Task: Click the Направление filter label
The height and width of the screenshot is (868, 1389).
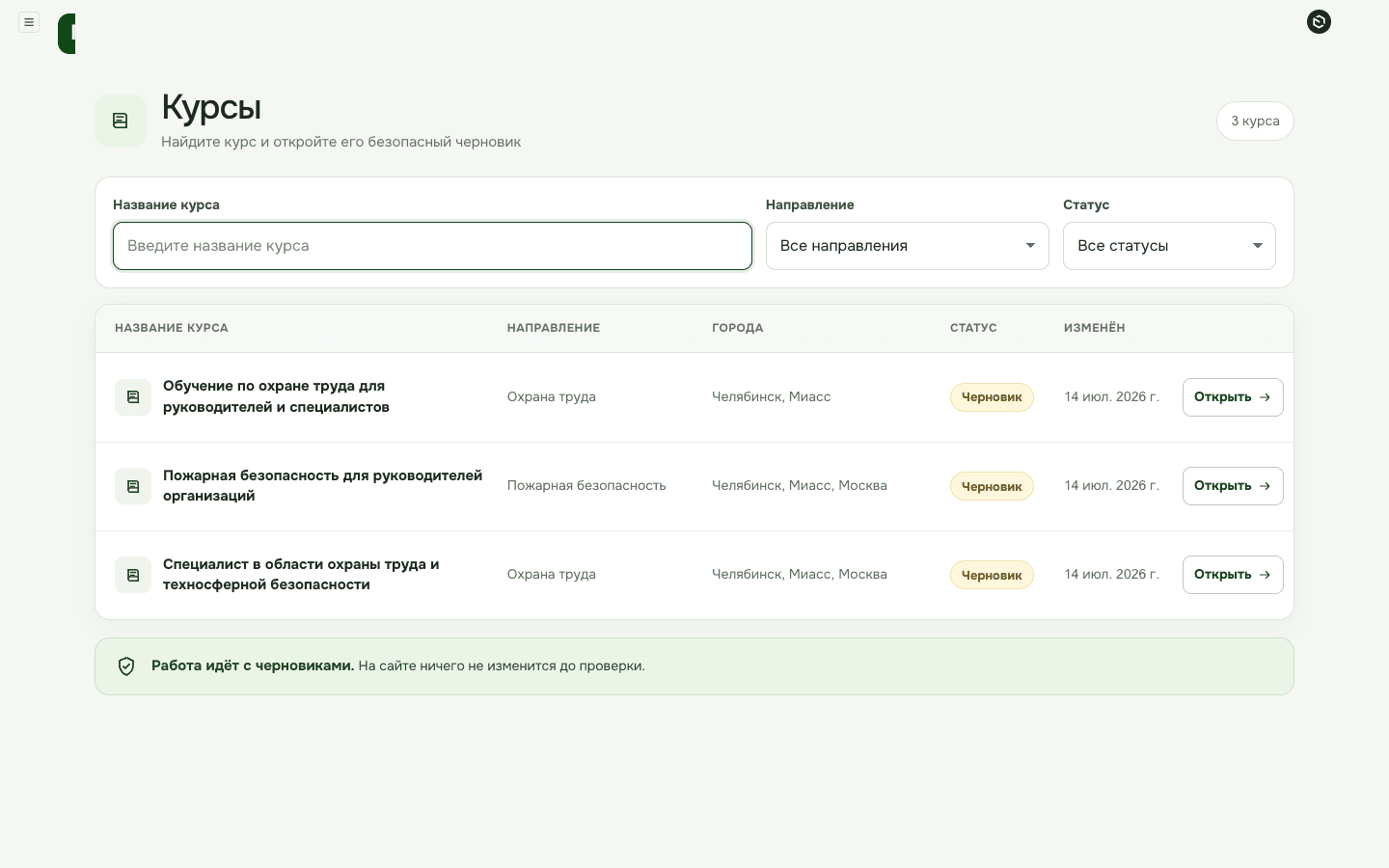Action: (x=810, y=204)
